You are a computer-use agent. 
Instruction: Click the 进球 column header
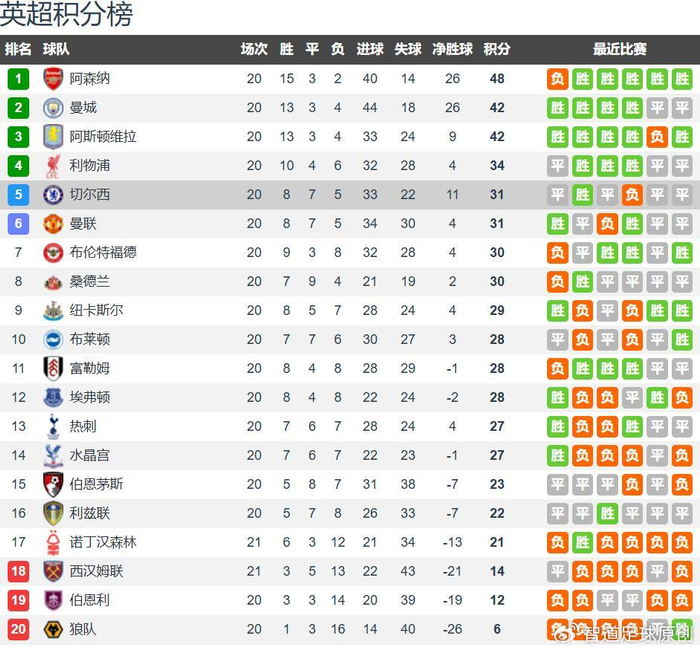pos(370,49)
